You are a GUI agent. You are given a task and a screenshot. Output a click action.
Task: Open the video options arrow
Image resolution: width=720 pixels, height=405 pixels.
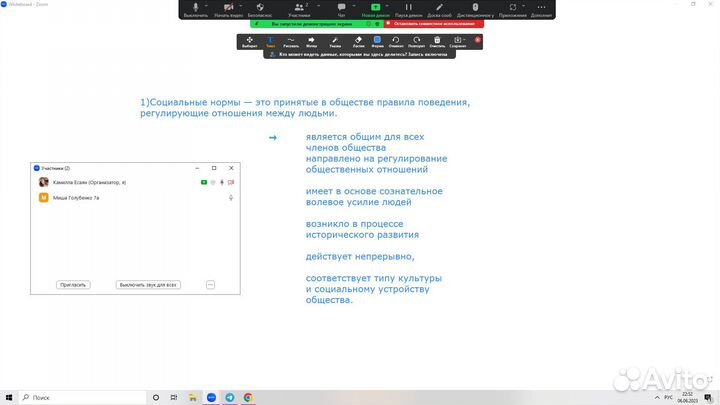241,6
